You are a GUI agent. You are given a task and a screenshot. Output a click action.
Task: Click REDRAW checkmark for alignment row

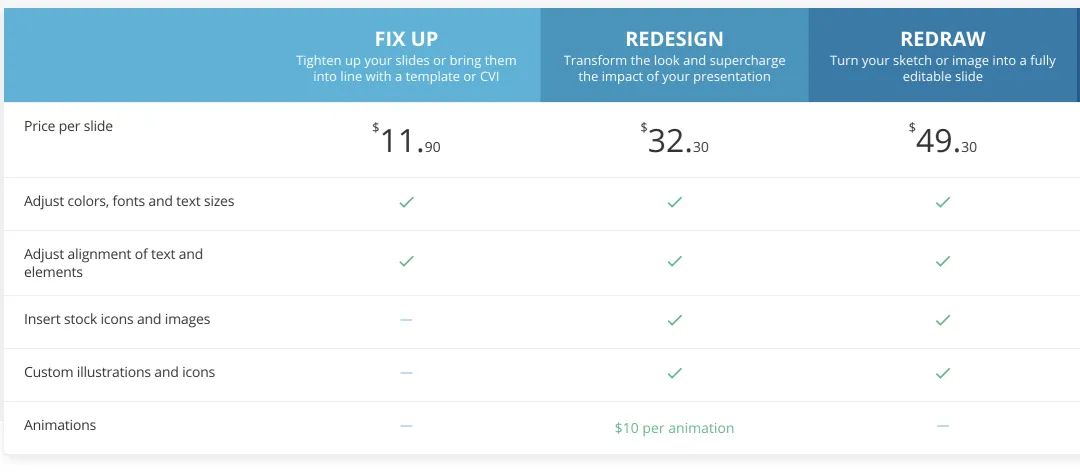pyautogui.click(x=942, y=261)
